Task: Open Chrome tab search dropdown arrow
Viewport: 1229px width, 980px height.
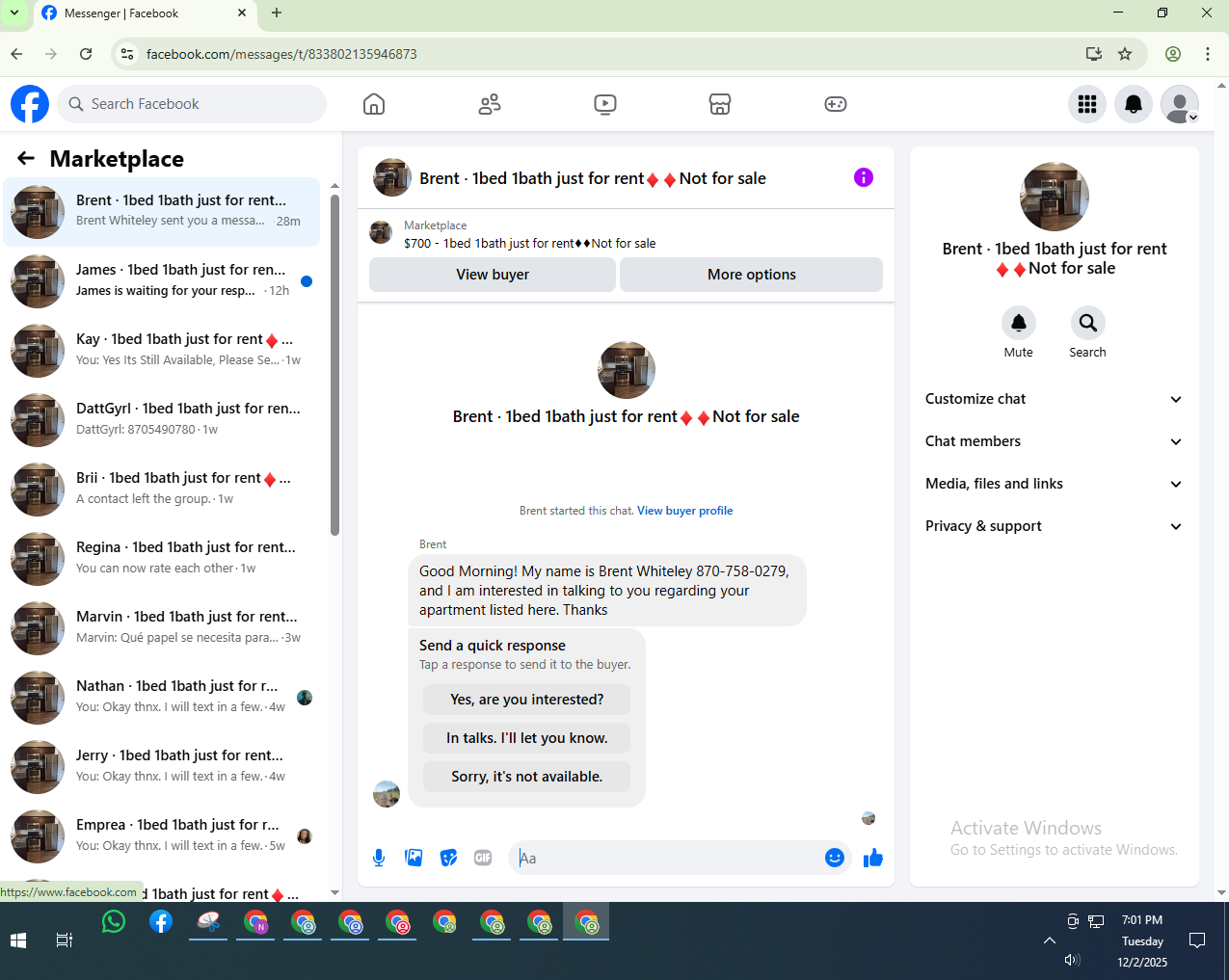Action: point(14,13)
